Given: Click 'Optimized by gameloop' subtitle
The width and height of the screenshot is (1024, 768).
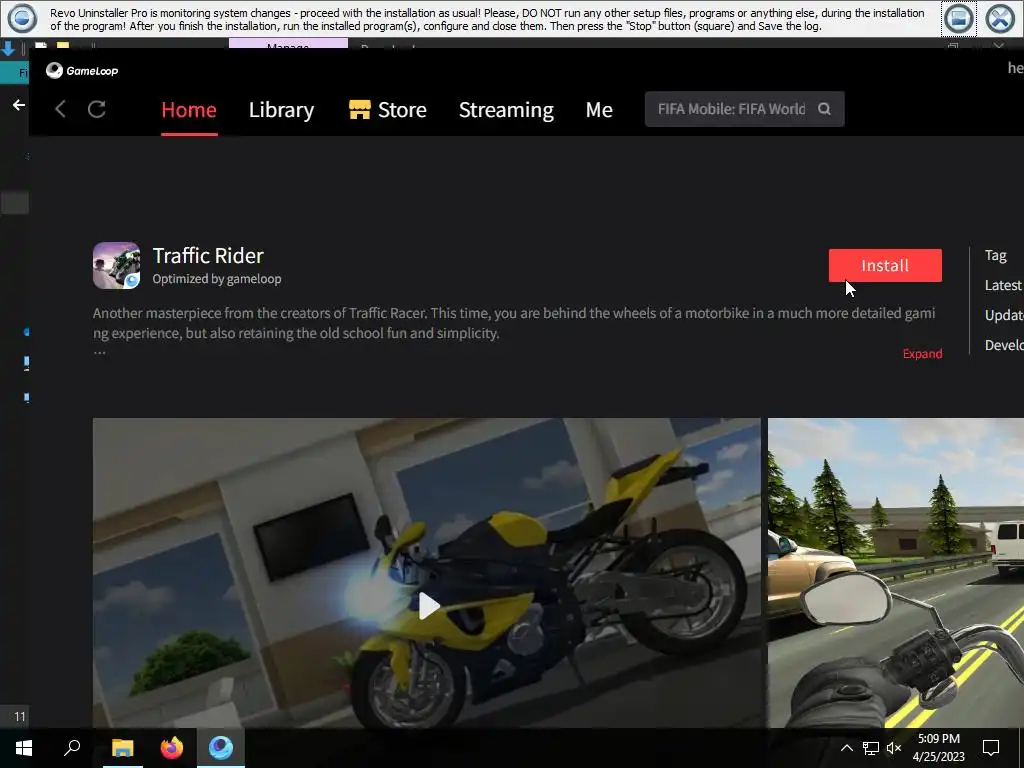Looking at the screenshot, I should pyautogui.click(x=217, y=279).
